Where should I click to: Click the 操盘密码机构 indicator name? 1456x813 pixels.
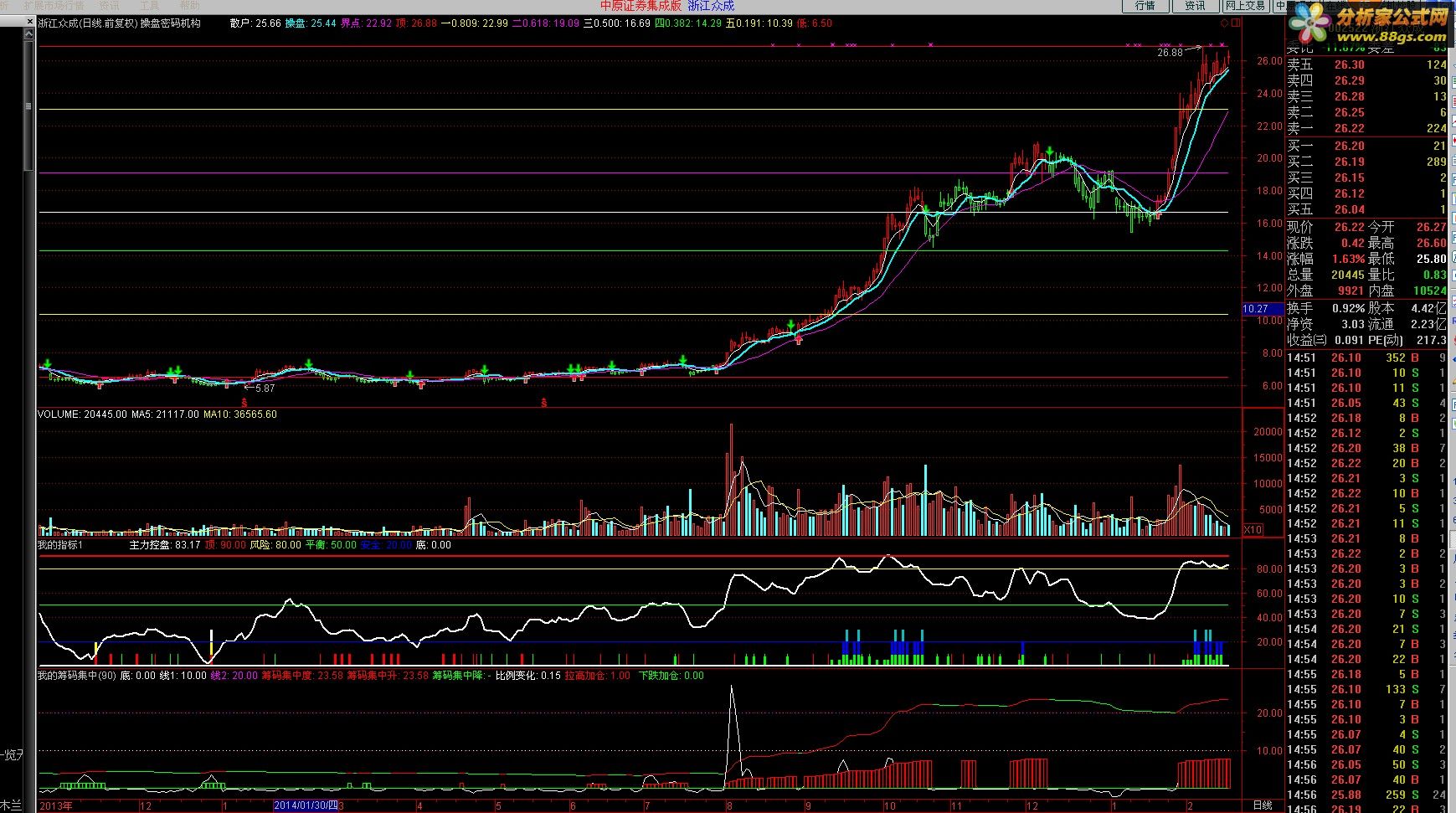(171, 23)
